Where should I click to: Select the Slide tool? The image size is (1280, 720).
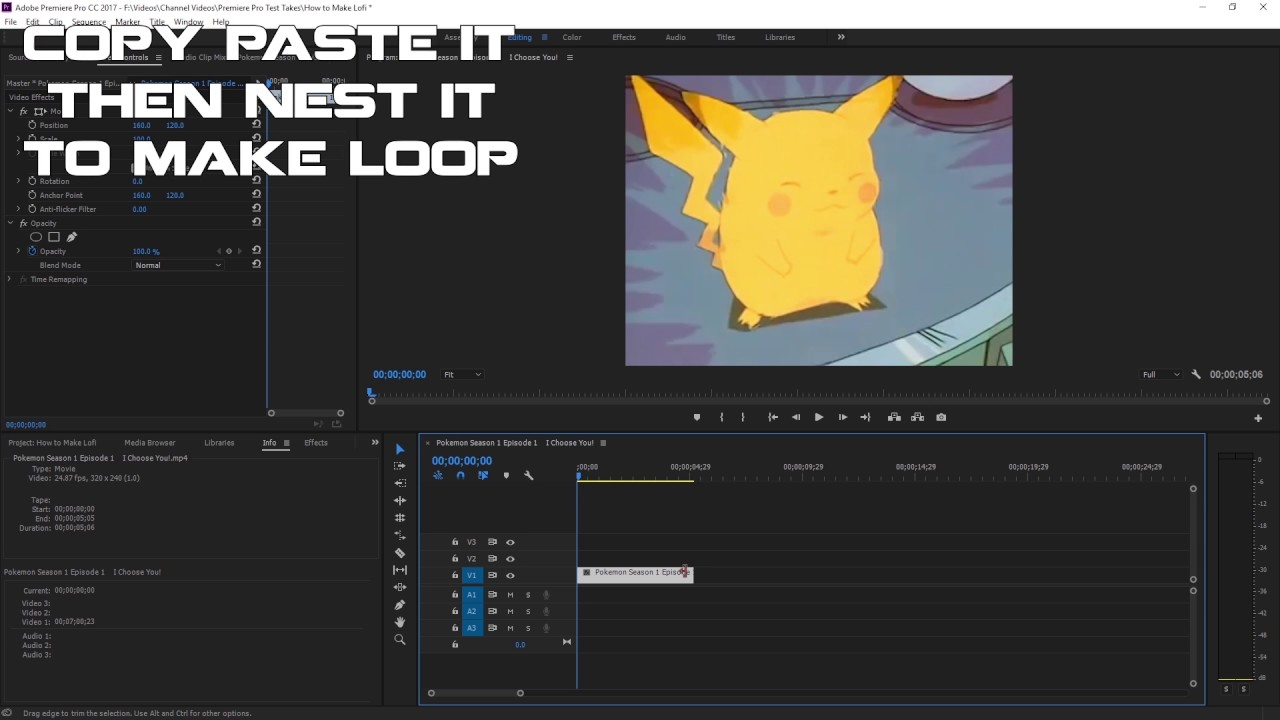point(400,587)
